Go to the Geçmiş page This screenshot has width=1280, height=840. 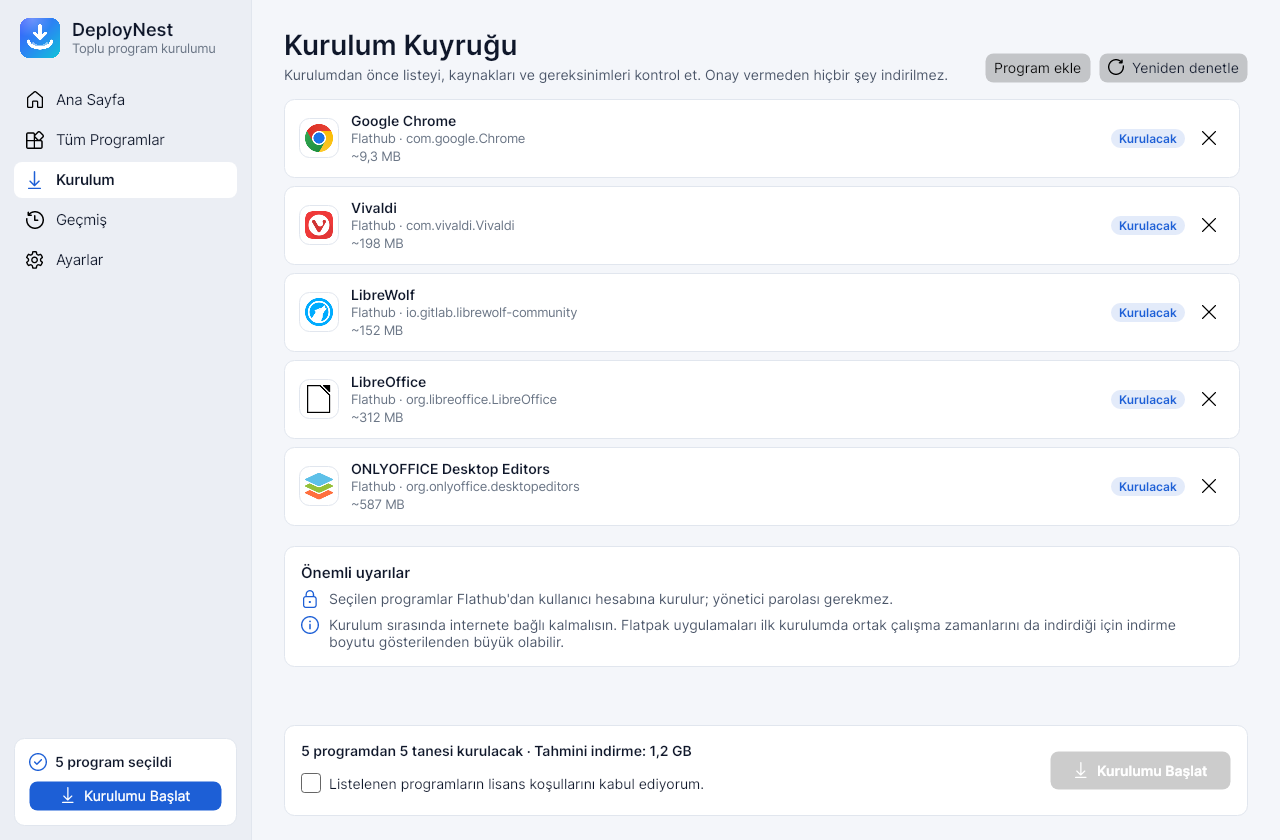pos(125,220)
